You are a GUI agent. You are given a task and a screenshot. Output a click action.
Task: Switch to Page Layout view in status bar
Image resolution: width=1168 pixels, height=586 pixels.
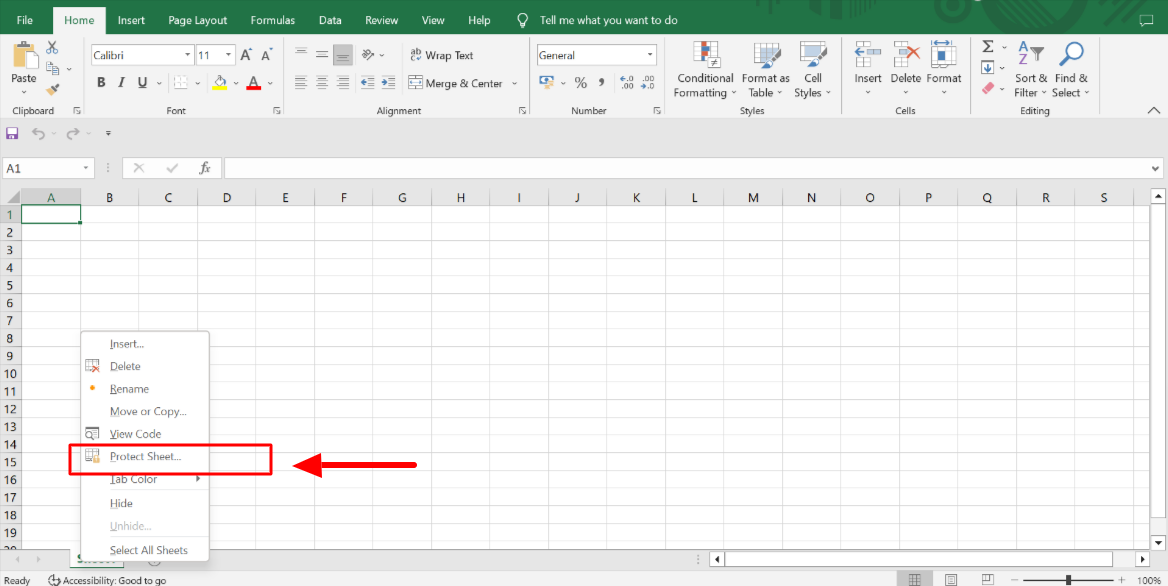click(951, 580)
